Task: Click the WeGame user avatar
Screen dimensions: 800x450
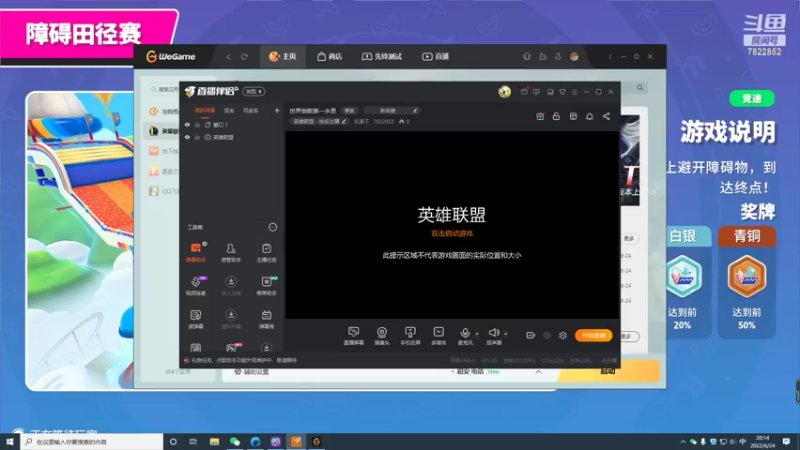Action: pyautogui.click(x=574, y=57)
